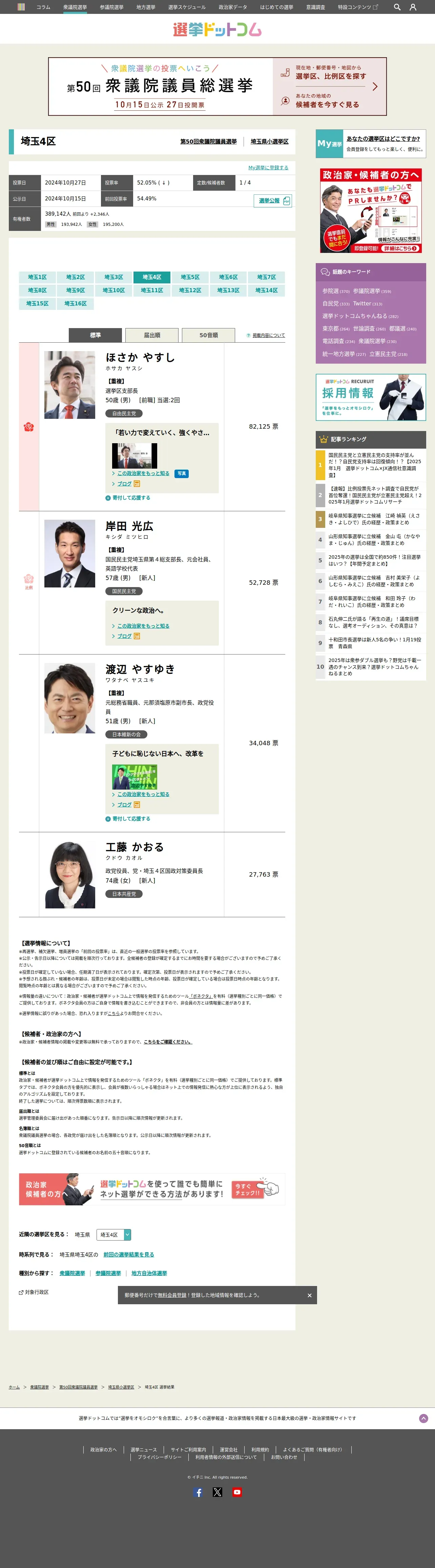Open 政治家データ in top navigation
This screenshot has width=435, height=1568.
233,7
